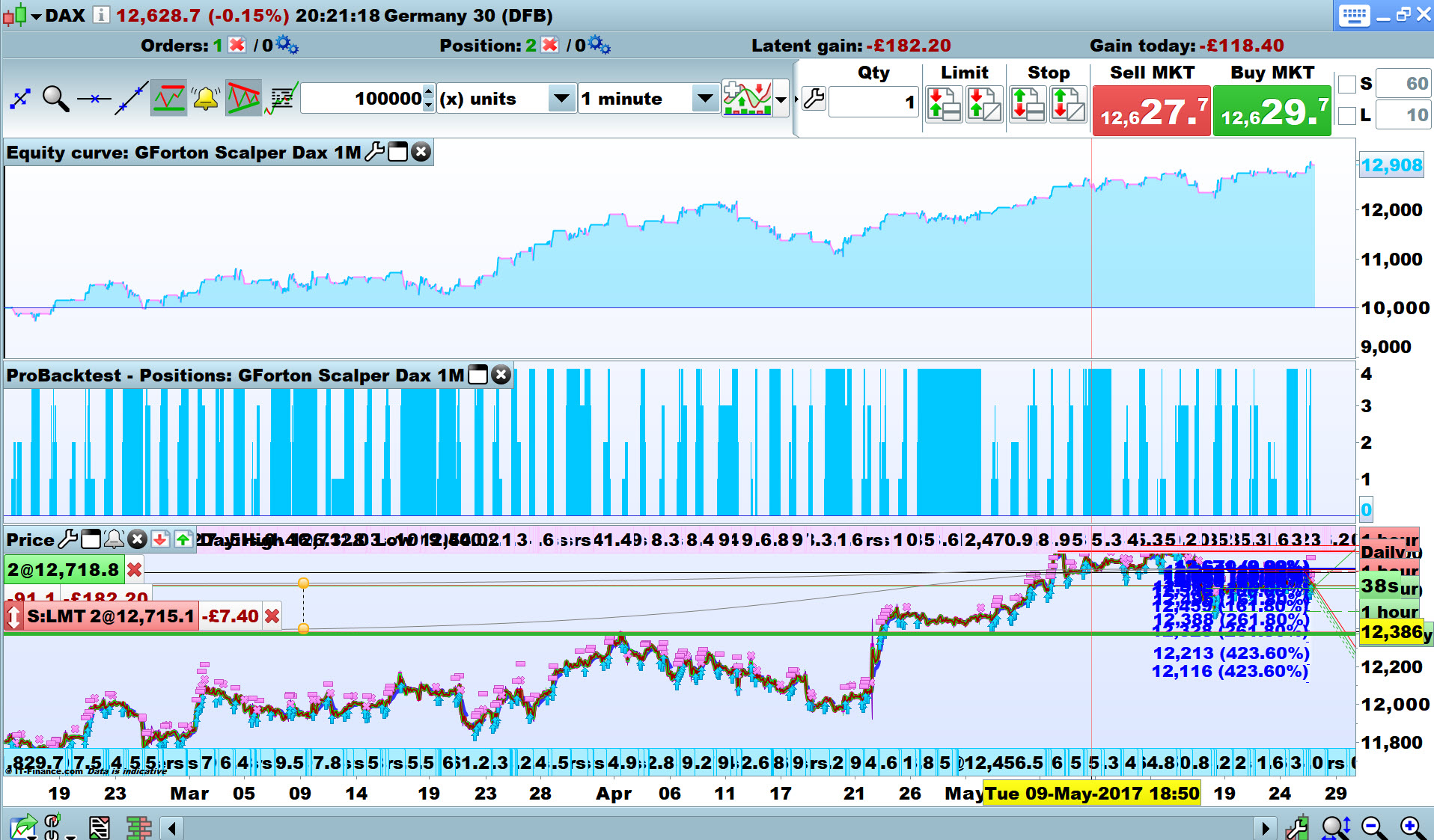Move the chart right with the arrow

point(1265,828)
